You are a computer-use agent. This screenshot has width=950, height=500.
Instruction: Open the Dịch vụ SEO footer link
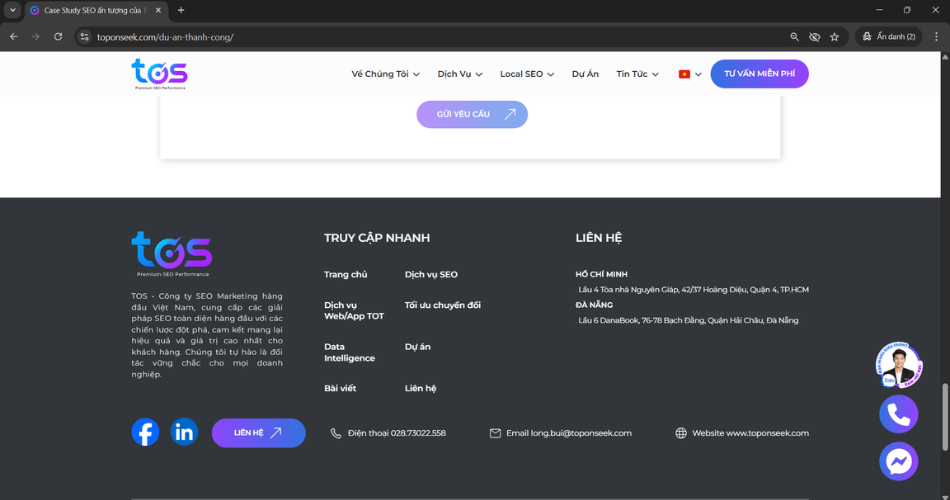431,274
